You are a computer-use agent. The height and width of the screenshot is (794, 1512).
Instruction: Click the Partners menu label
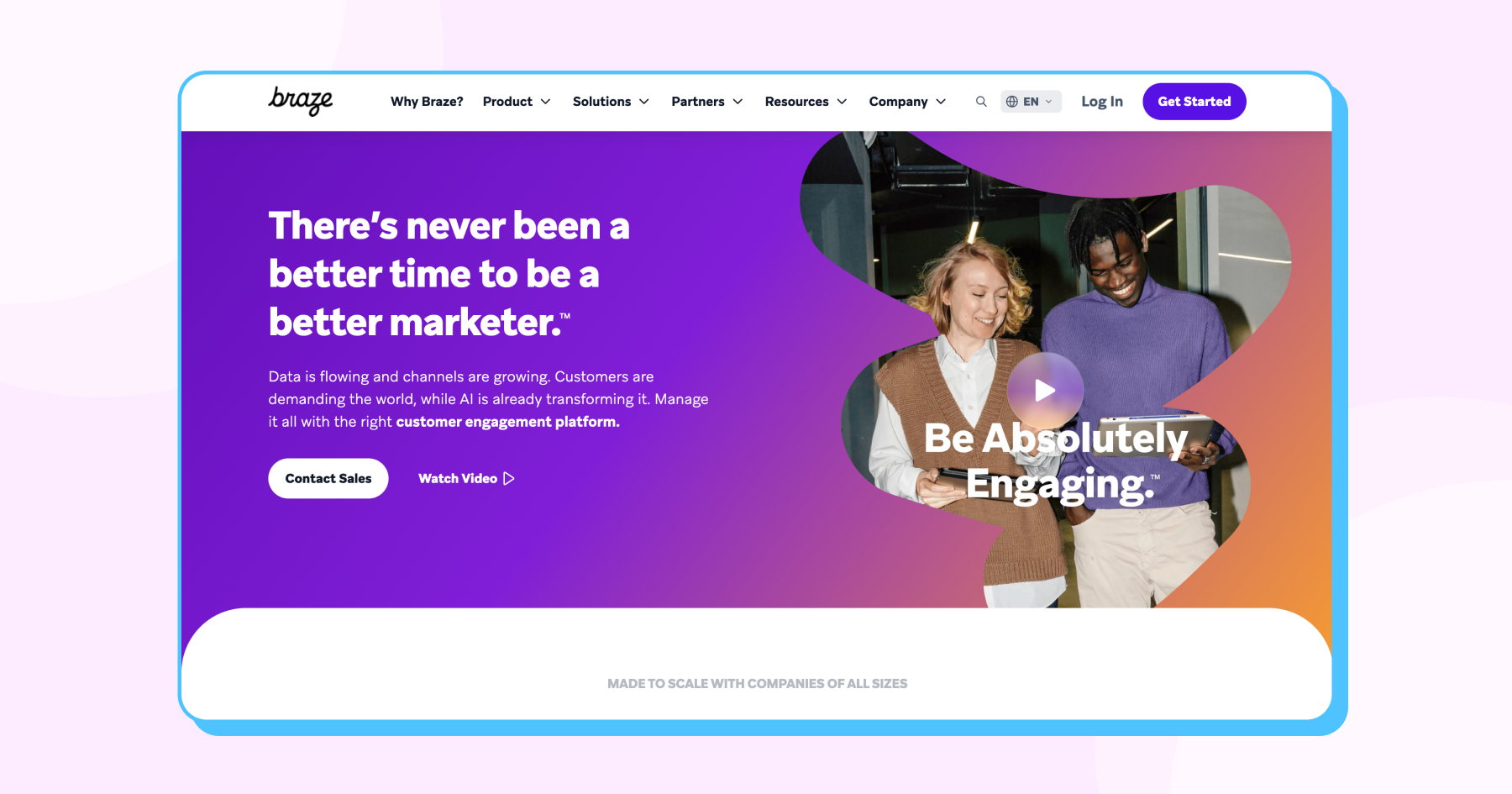click(698, 102)
